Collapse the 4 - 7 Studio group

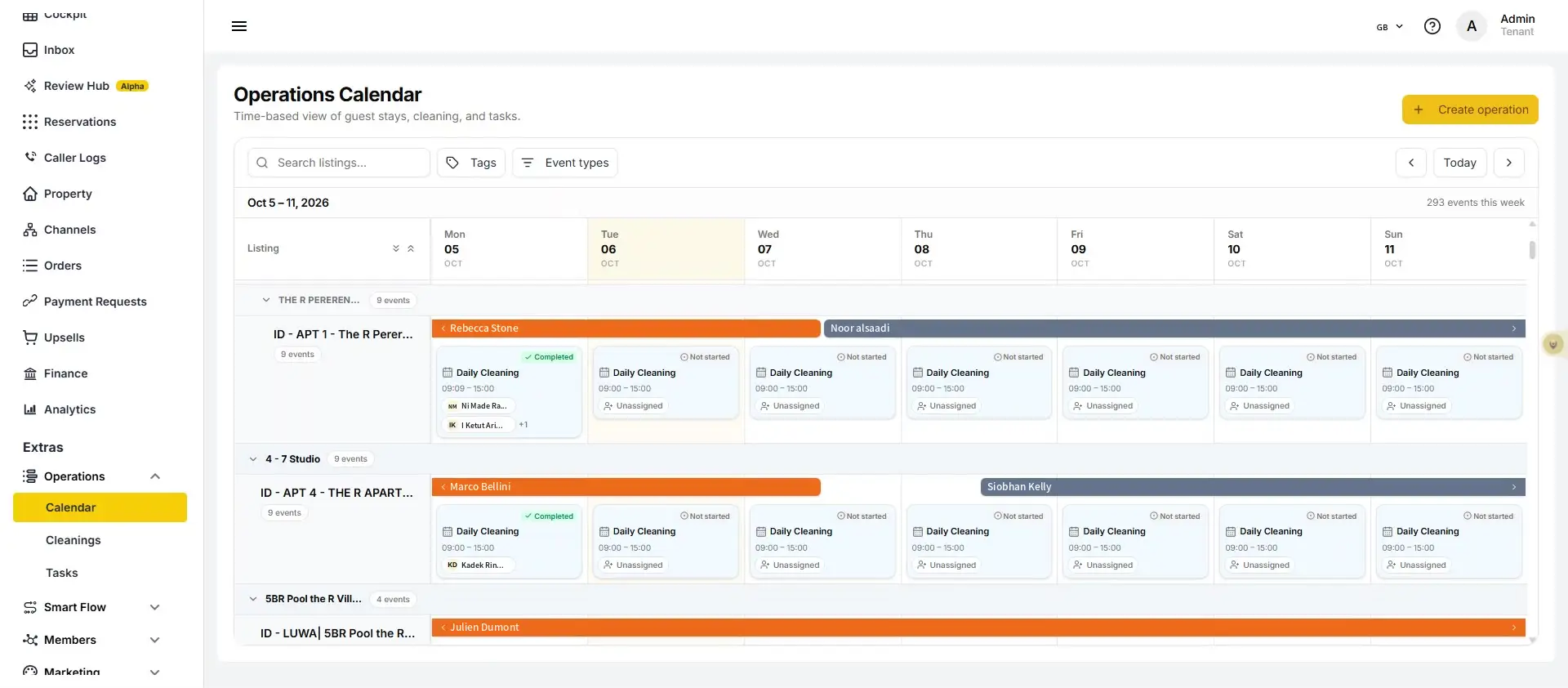point(252,459)
